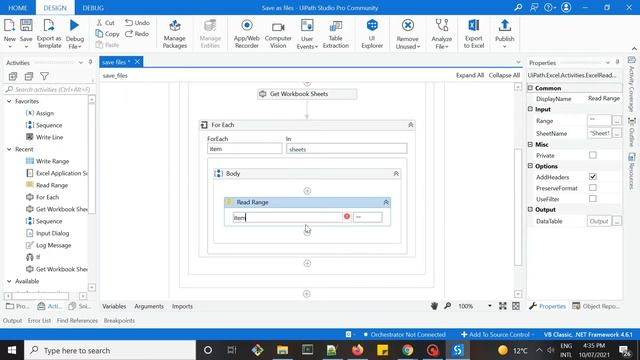Screen dimensions: 640x360
Task: Click designer search magnifier icon
Action: pyautogui.click(x=447, y=306)
